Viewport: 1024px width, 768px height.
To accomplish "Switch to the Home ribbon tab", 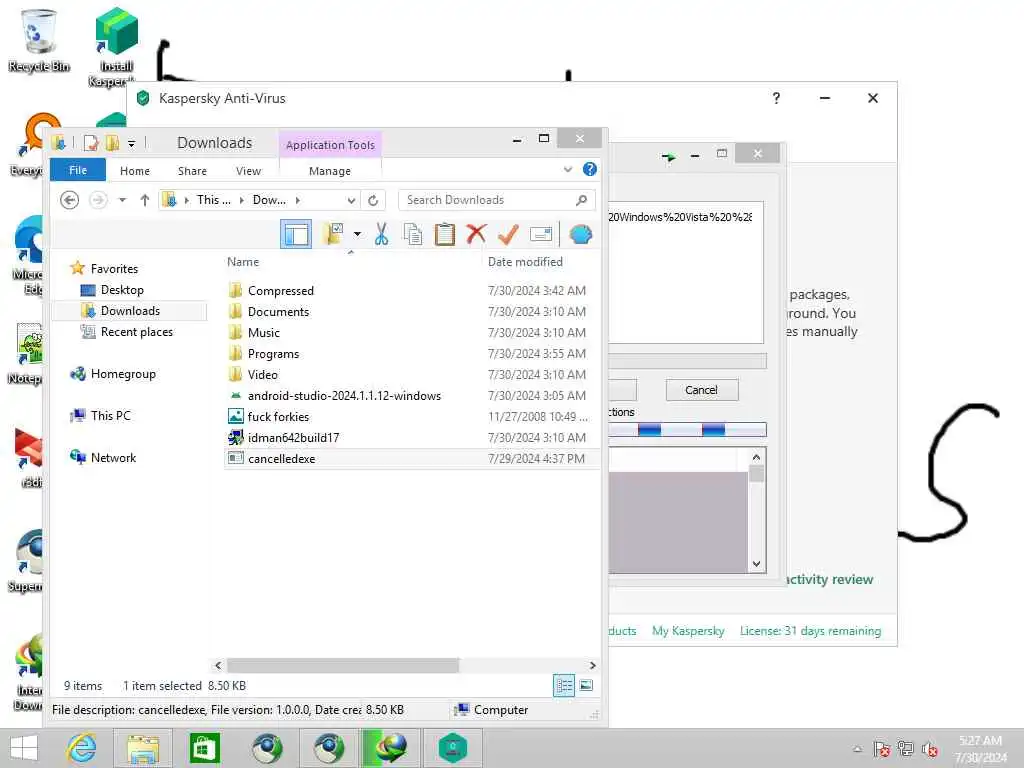I will click(x=135, y=170).
